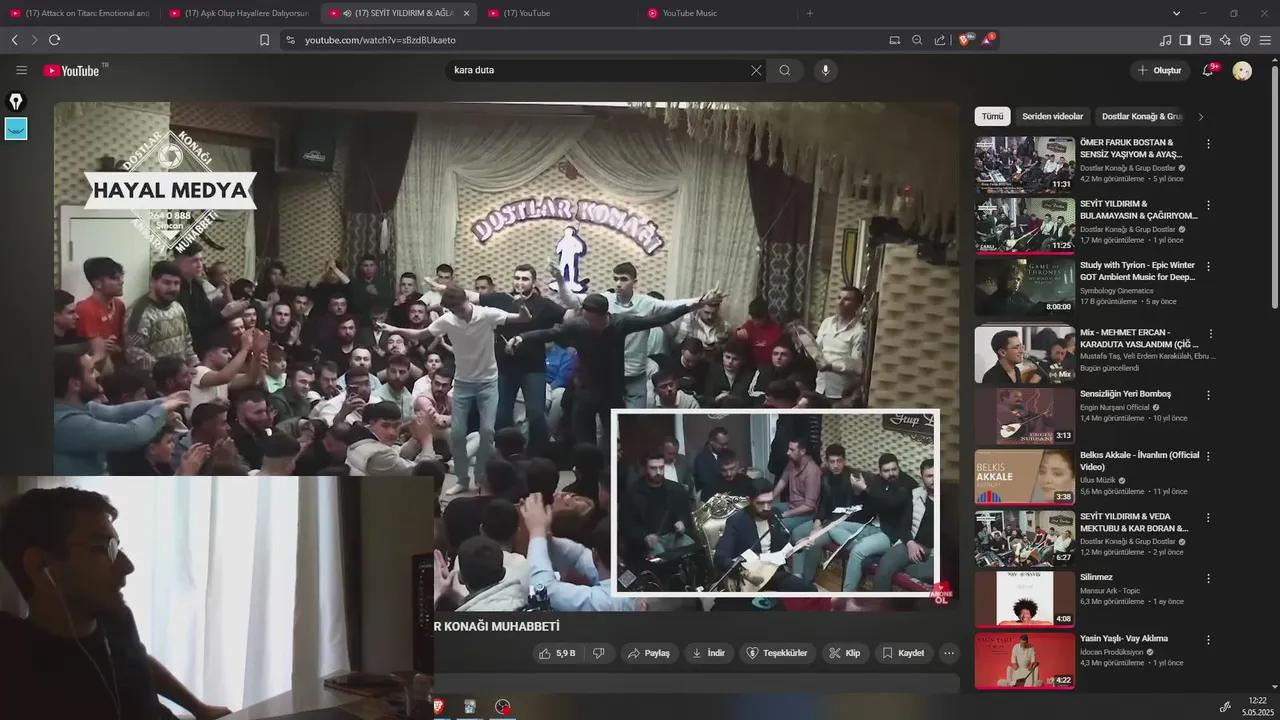Dislike the video
This screenshot has height=720, width=1280.
(x=599, y=653)
